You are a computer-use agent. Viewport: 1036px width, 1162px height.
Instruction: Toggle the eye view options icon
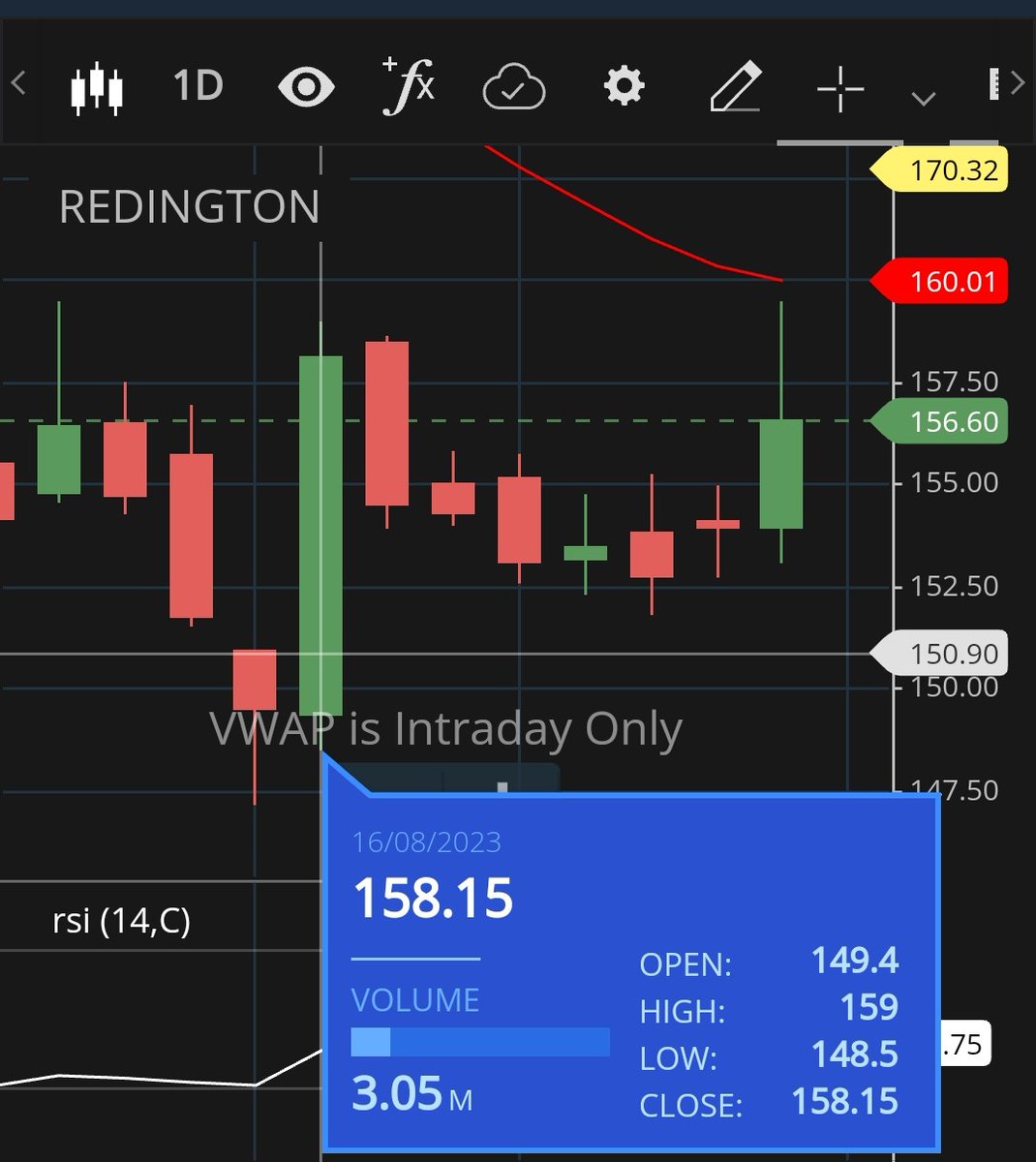306,87
